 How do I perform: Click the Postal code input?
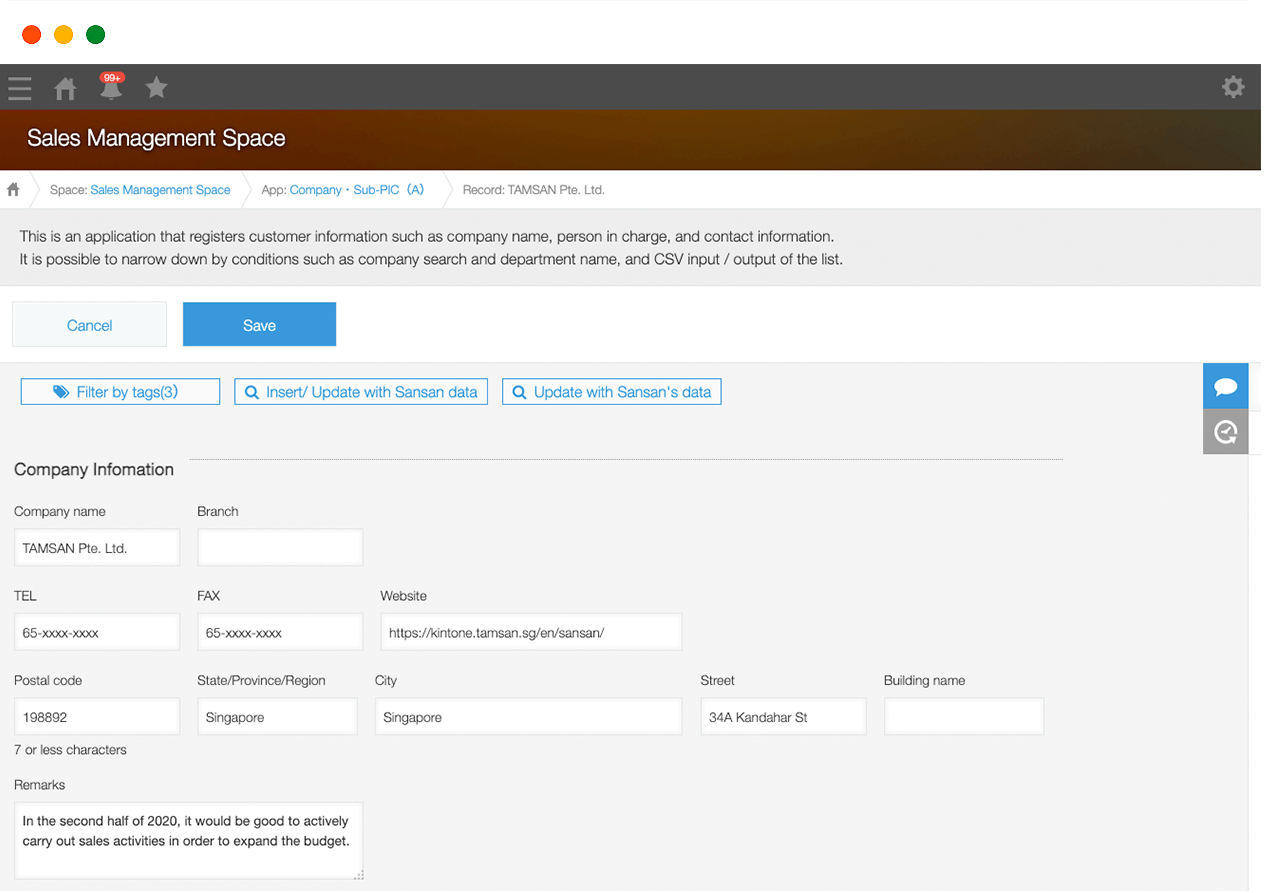pos(97,717)
